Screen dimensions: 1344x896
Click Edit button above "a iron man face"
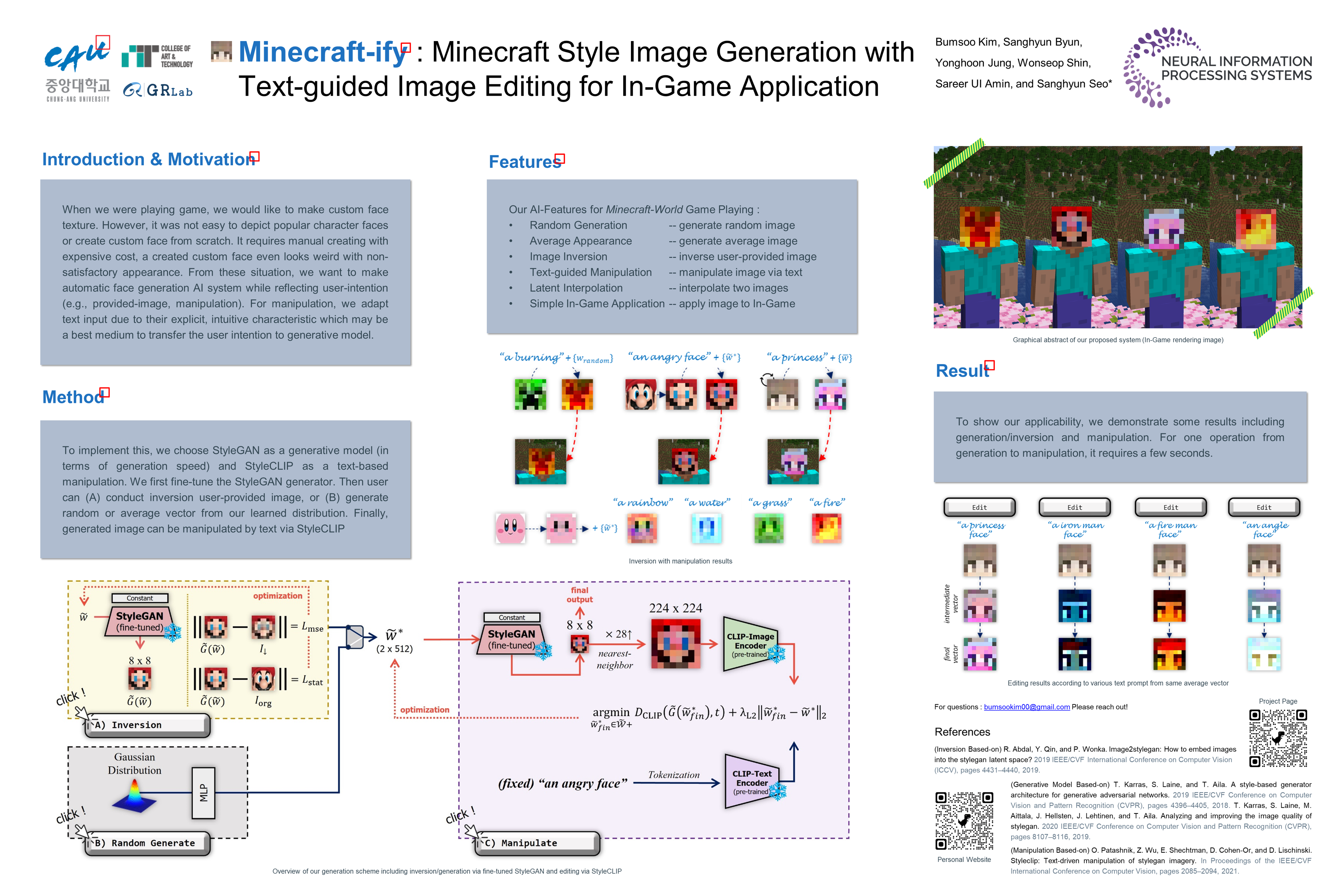point(1074,507)
